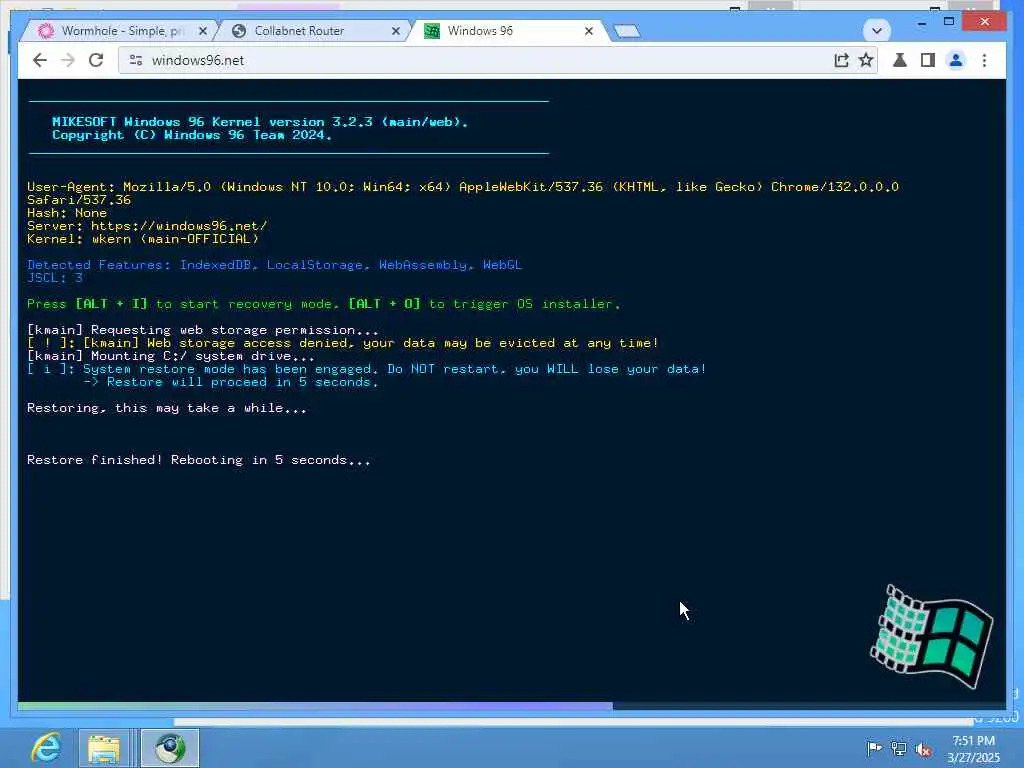Click the 'Restore finished! Rebooting' line
Screen dimensions: 1024x768
tap(199, 460)
